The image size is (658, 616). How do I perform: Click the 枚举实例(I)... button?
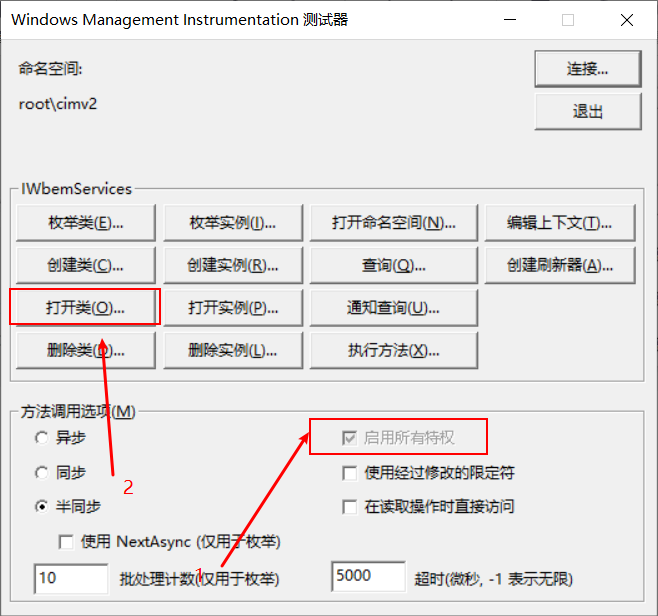pos(232,222)
